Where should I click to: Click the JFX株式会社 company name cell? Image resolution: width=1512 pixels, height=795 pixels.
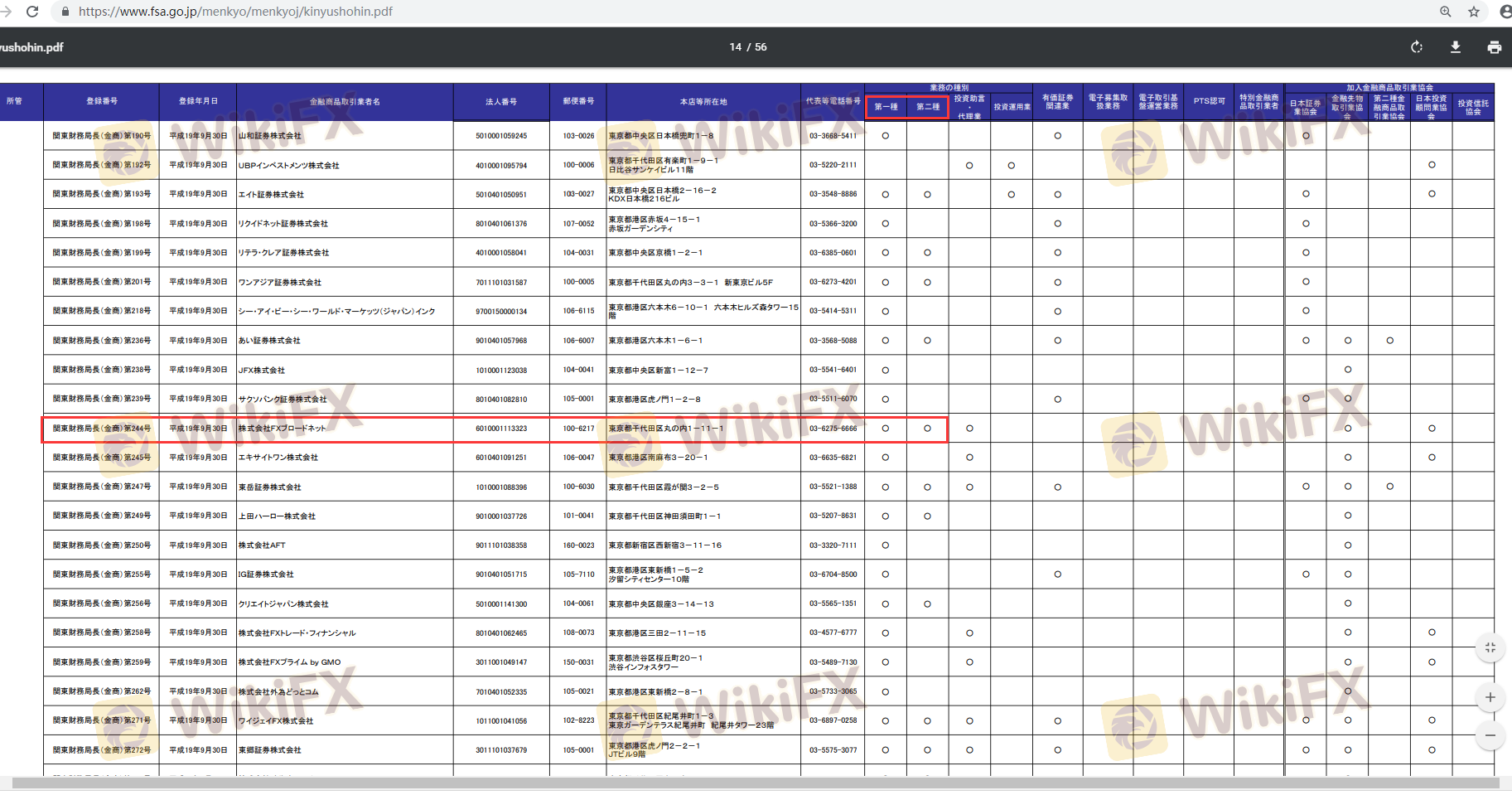[x=262, y=371]
